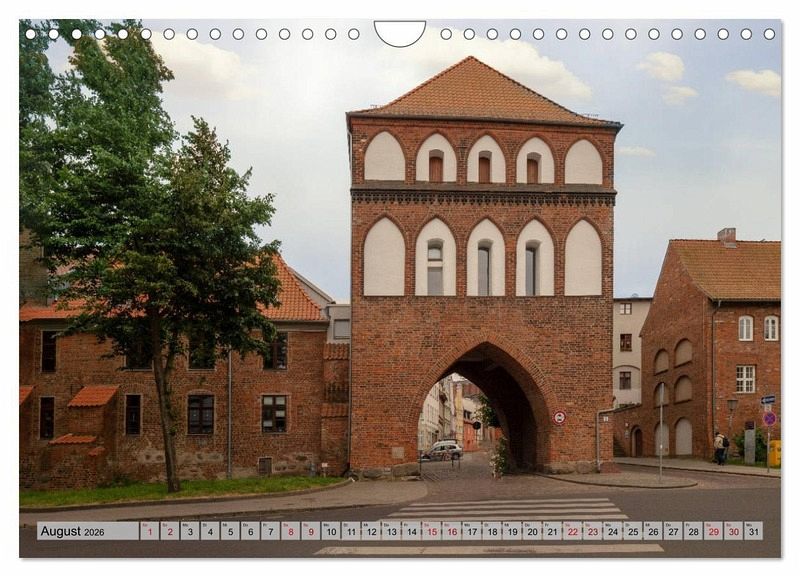The height and width of the screenshot is (577, 800).
Task: Select date 20 in the calendar strip
Action: 533,531
